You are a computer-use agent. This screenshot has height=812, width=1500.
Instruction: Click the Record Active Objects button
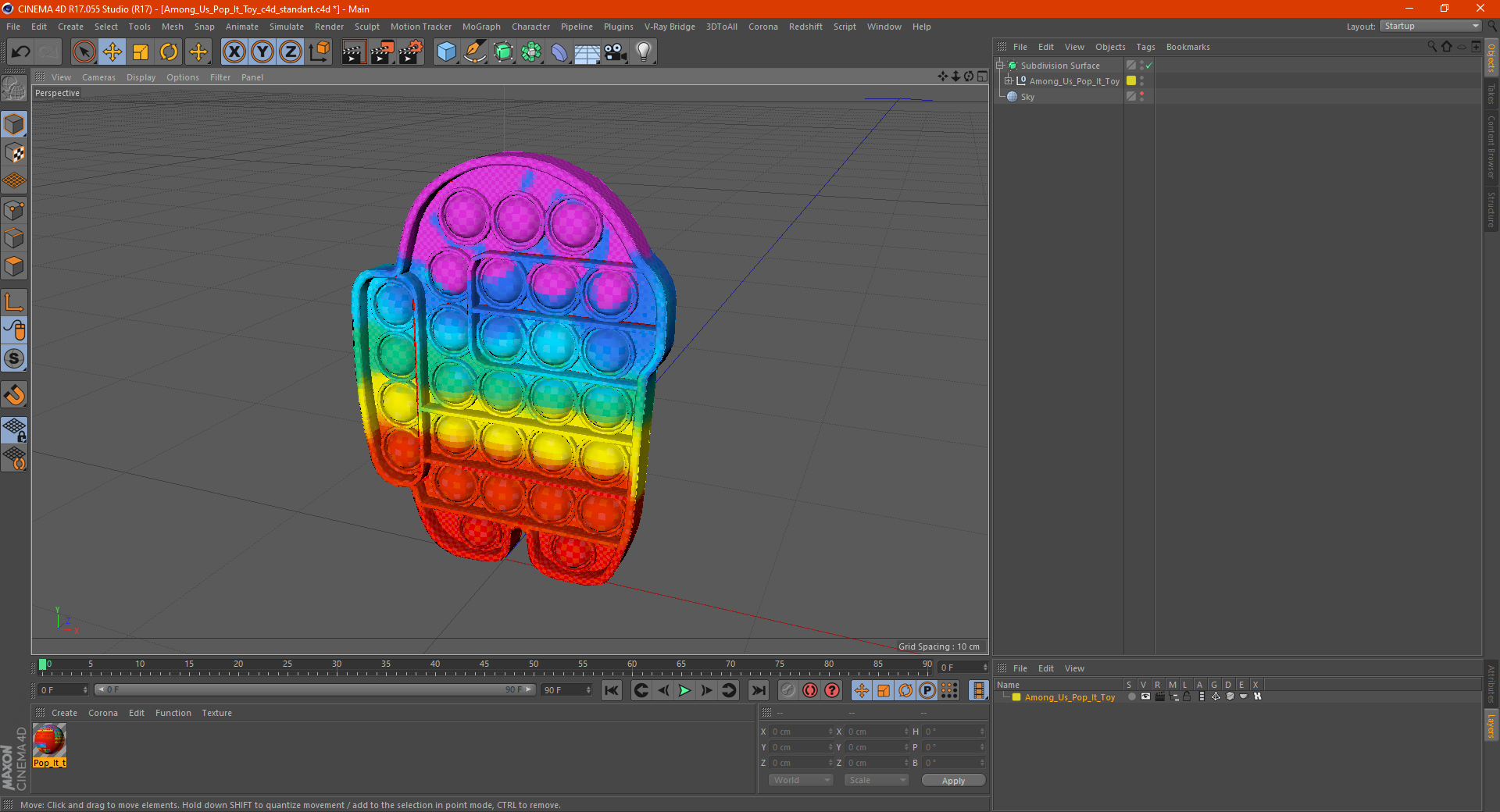pyautogui.click(x=787, y=690)
